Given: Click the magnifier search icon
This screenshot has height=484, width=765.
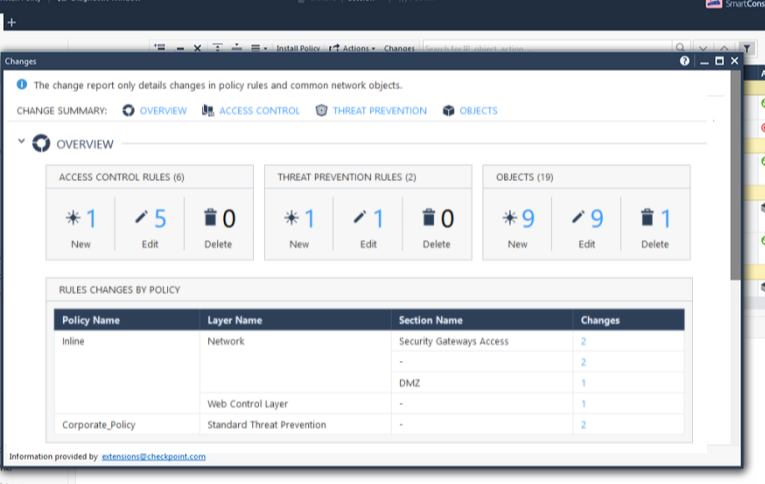Looking at the screenshot, I should 680,47.
